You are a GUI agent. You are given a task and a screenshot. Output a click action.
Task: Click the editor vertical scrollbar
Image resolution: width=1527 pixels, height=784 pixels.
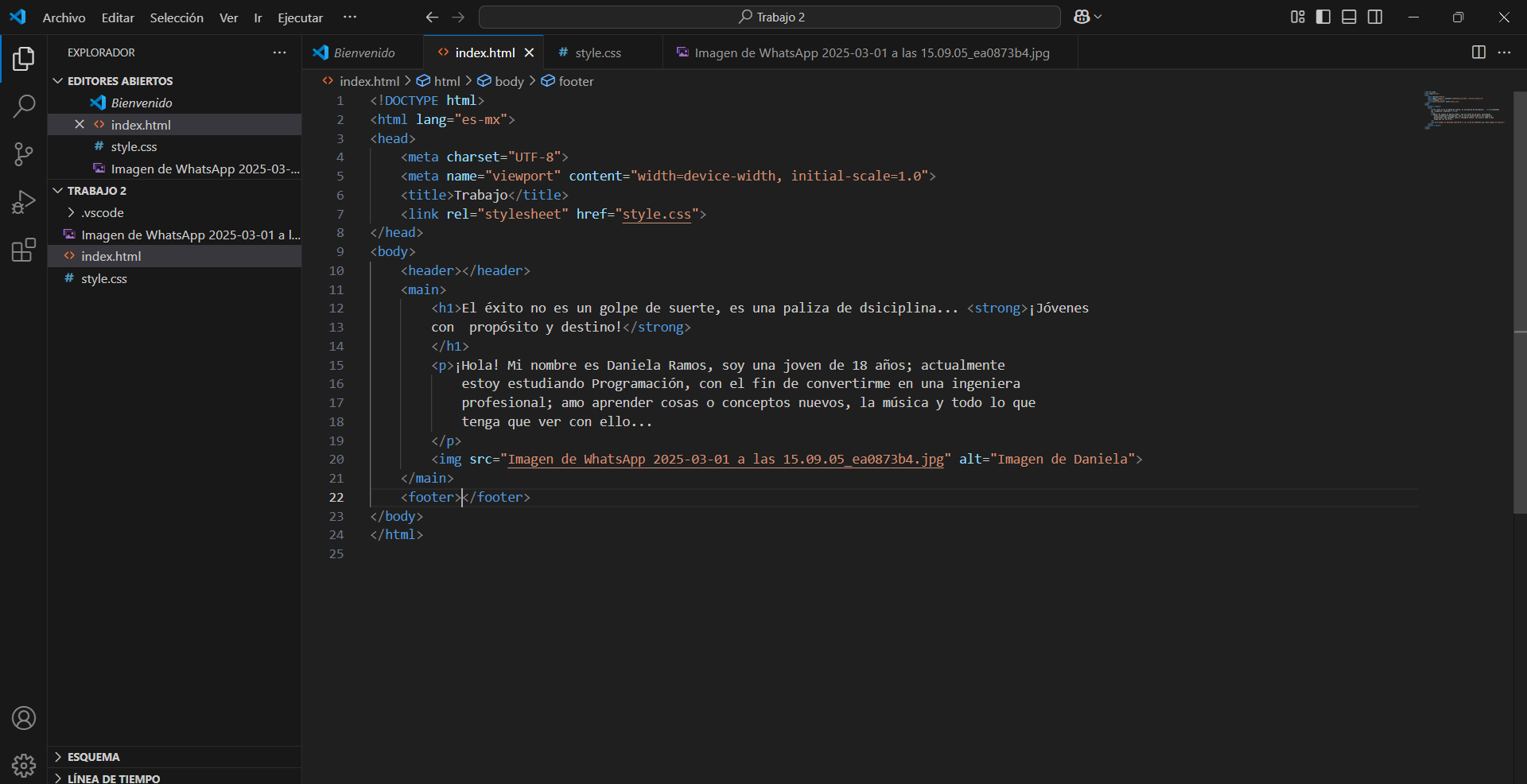point(1520,302)
